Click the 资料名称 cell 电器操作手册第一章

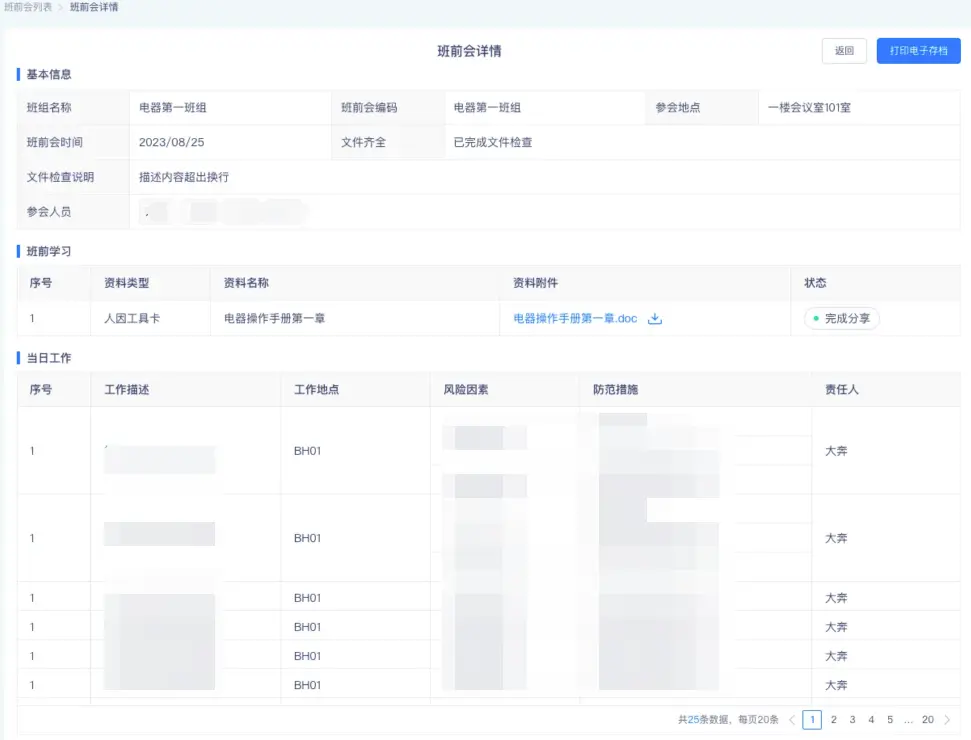274,318
